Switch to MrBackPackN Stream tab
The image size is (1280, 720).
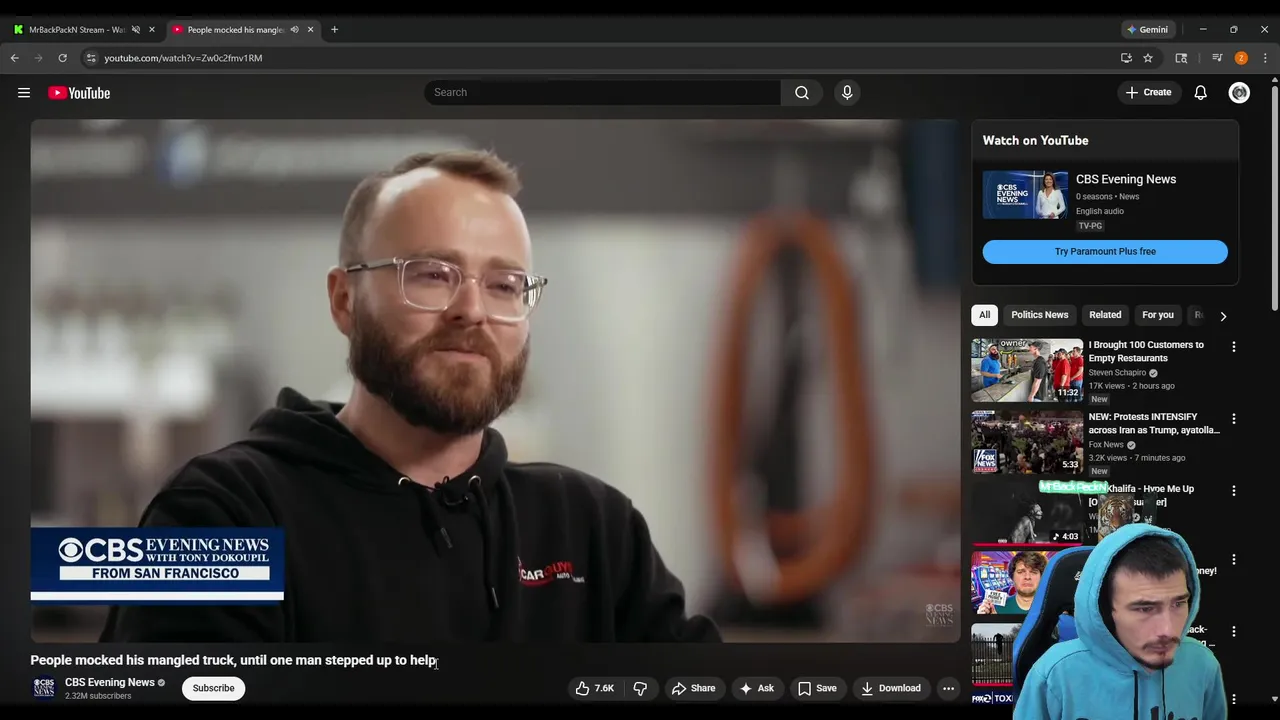pos(76,30)
